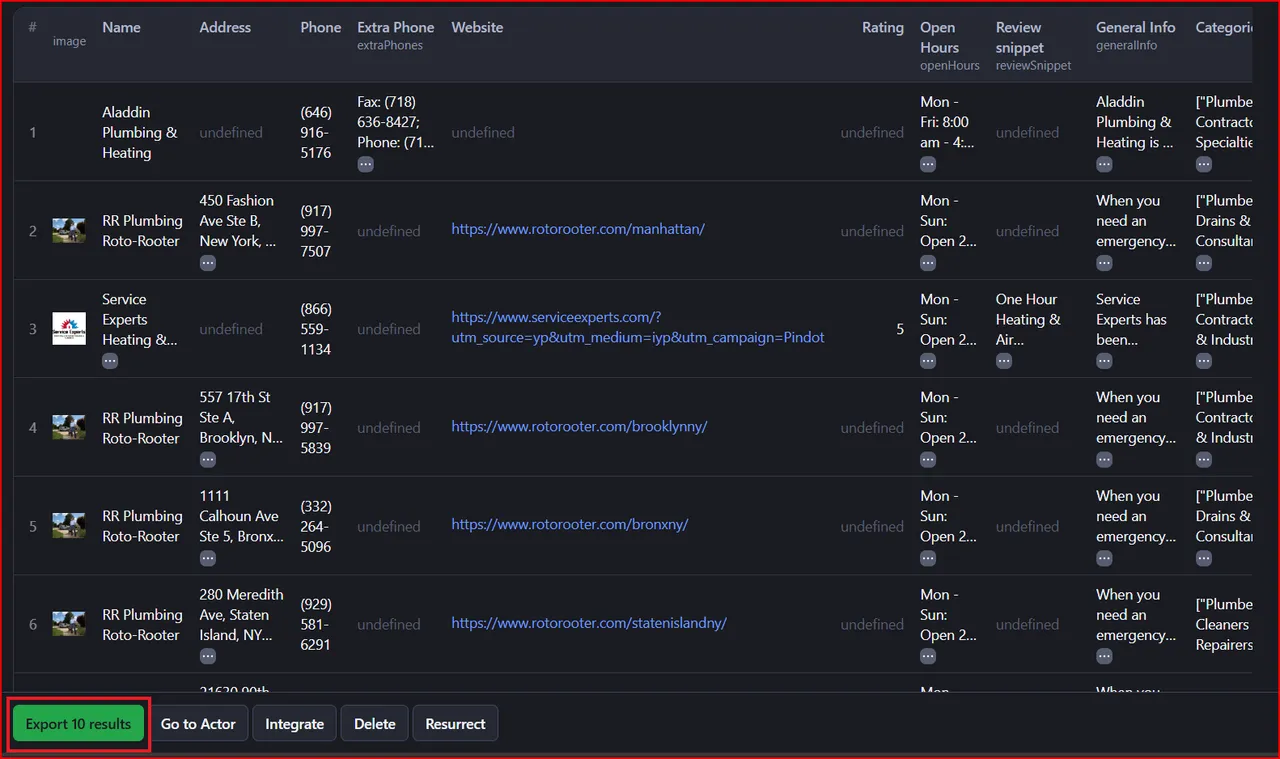Expand general info in the 557 17th St row

(x=1104, y=460)
